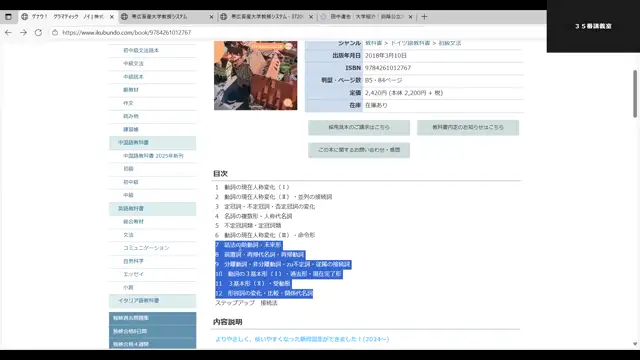Viewport: 640px width, 360px height.
Task: Click contents row 4 名詞の複数形・人称代名詞
Action: tap(253, 216)
